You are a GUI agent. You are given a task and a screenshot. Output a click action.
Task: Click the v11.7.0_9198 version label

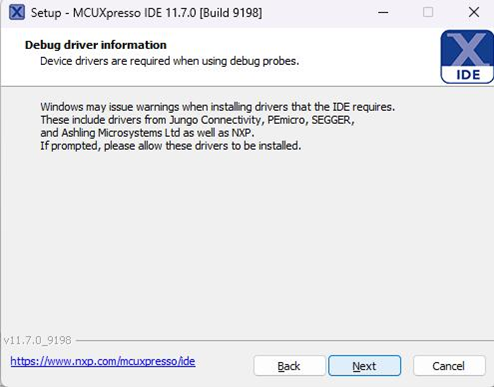pyautogui.click(x=38, y=340)
